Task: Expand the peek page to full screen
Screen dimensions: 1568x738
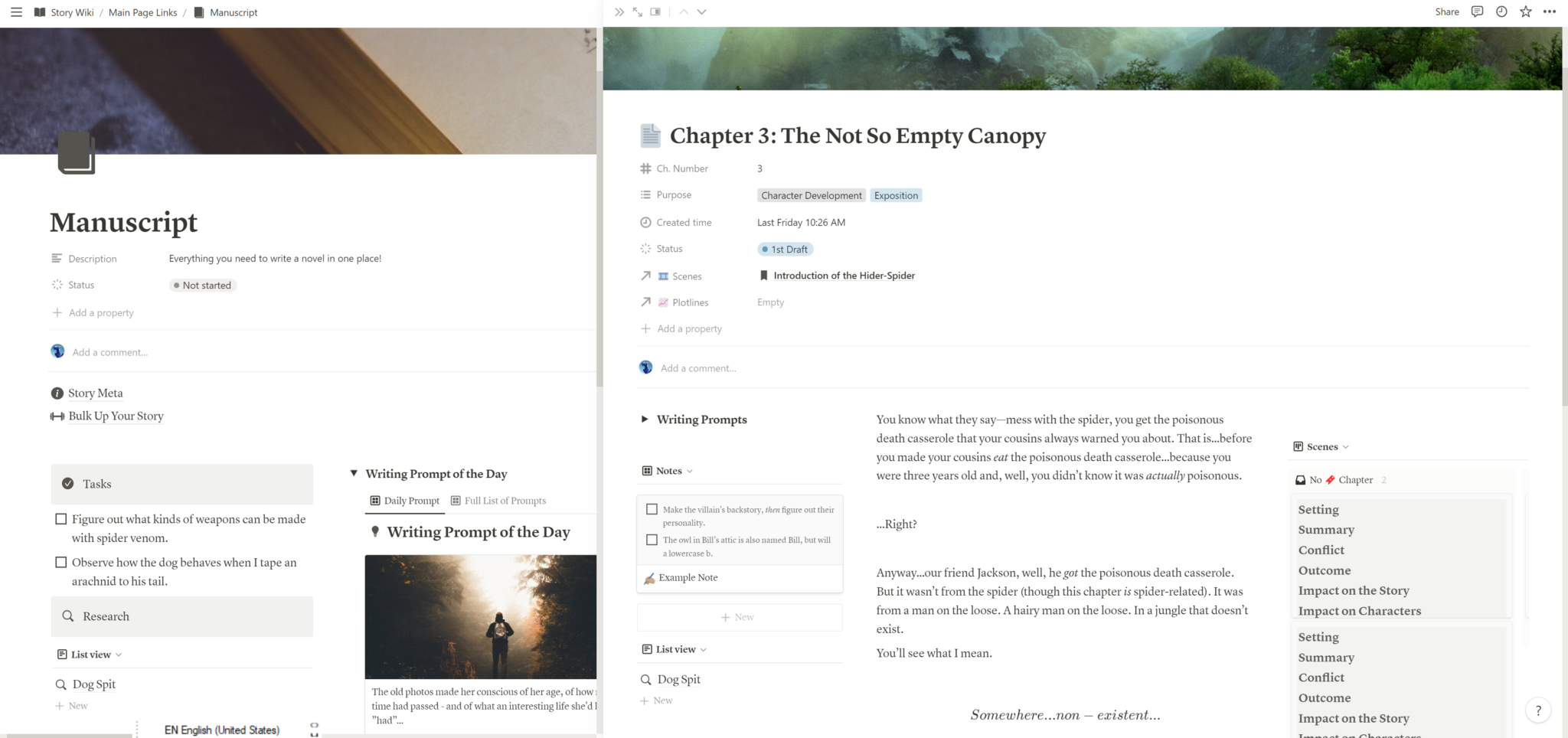Action: [x=637, y=11]
